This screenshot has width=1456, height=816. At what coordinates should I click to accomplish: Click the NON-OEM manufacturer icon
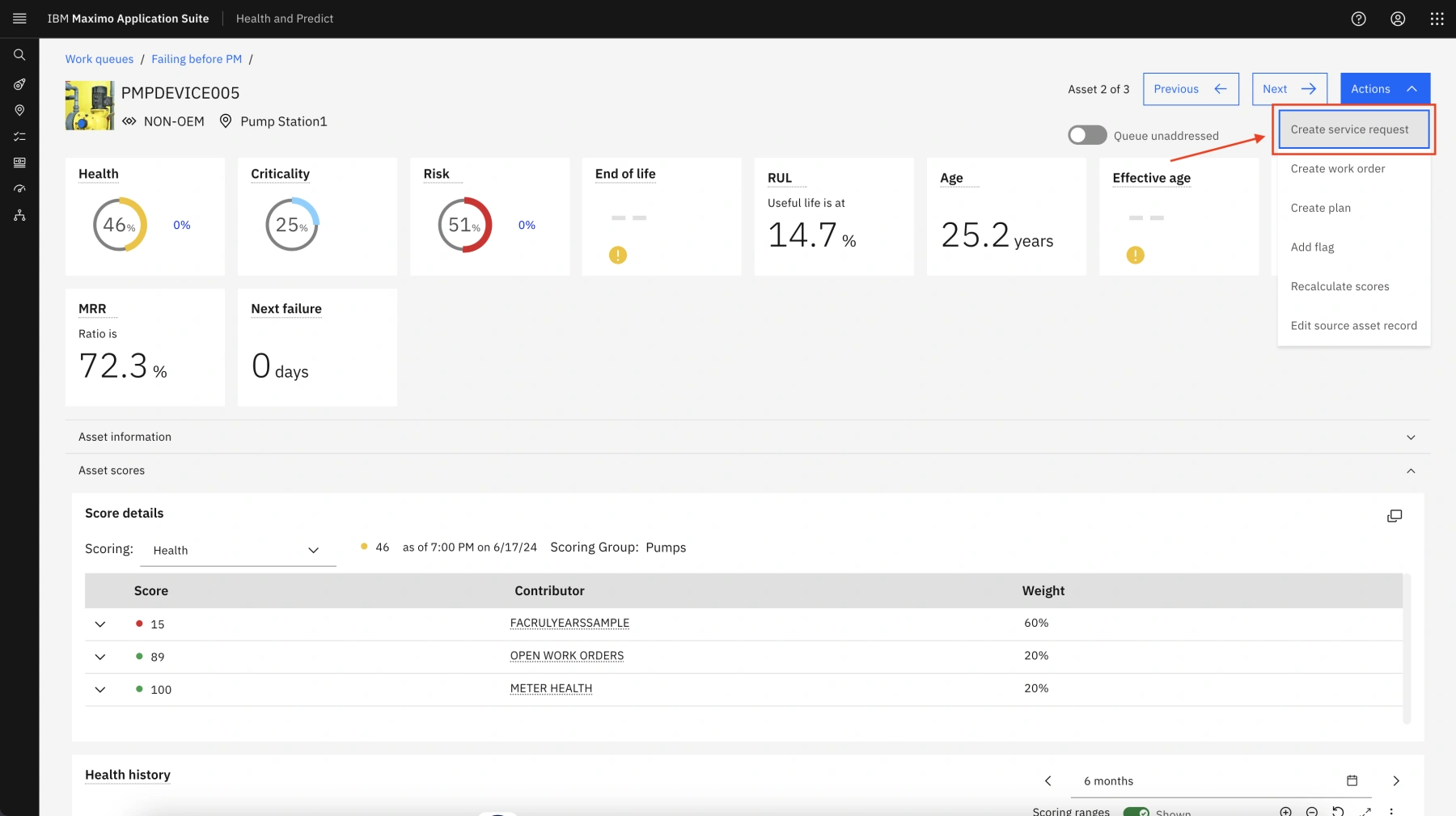129,121
